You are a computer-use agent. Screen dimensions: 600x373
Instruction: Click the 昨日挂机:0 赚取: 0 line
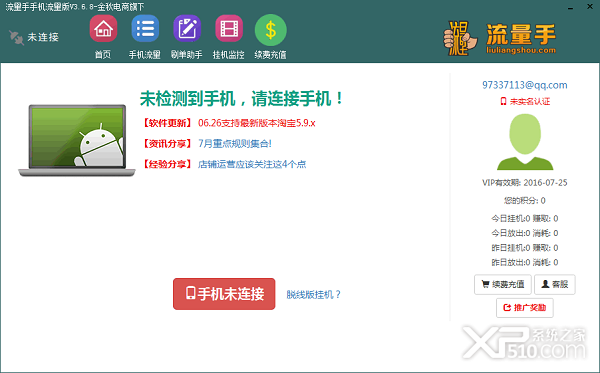click(525, 248)
